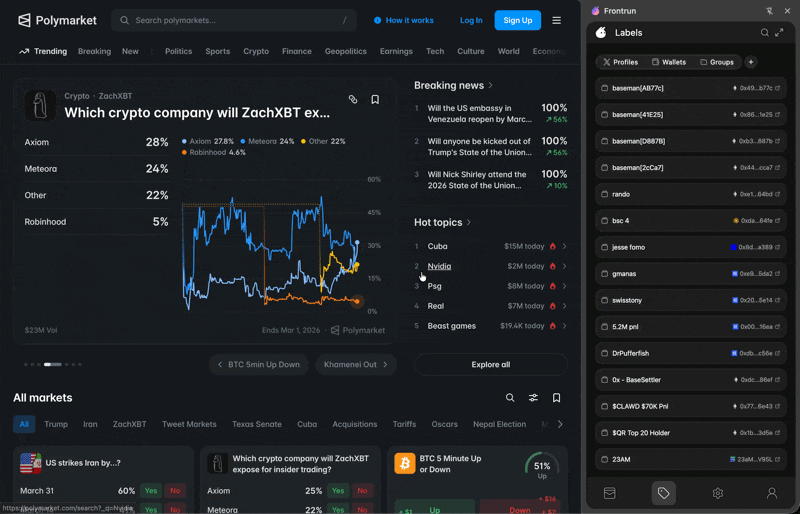Open the settings gear in Frontrun bottom bar
The image size is (800, 514).
(x=718, y=493)
